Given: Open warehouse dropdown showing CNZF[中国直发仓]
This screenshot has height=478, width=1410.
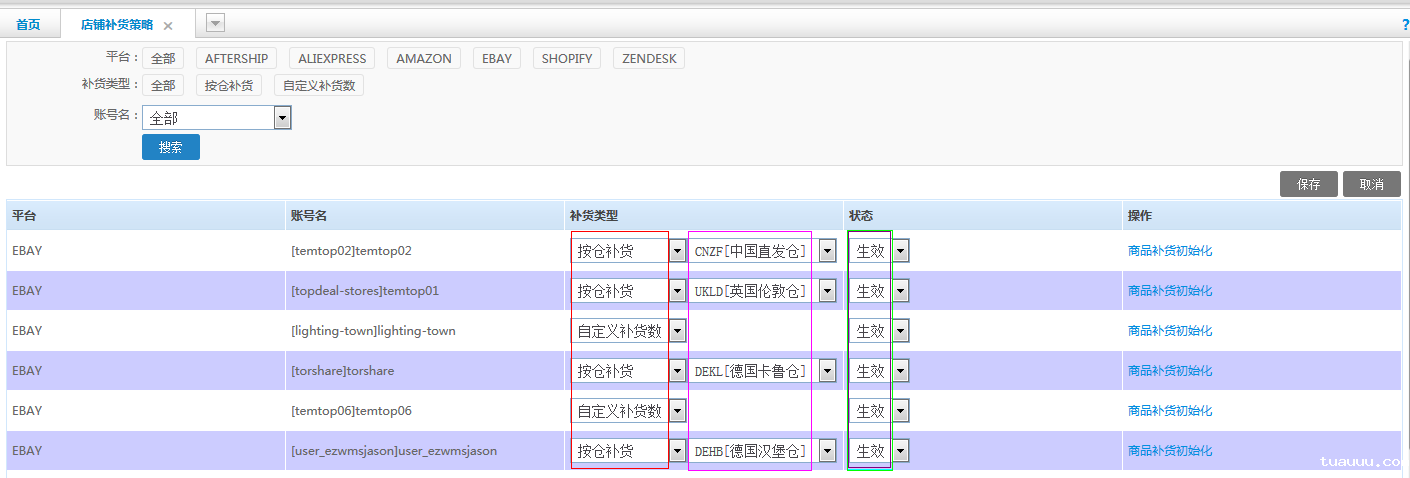Looking at the screenshot, I should 763,251.
